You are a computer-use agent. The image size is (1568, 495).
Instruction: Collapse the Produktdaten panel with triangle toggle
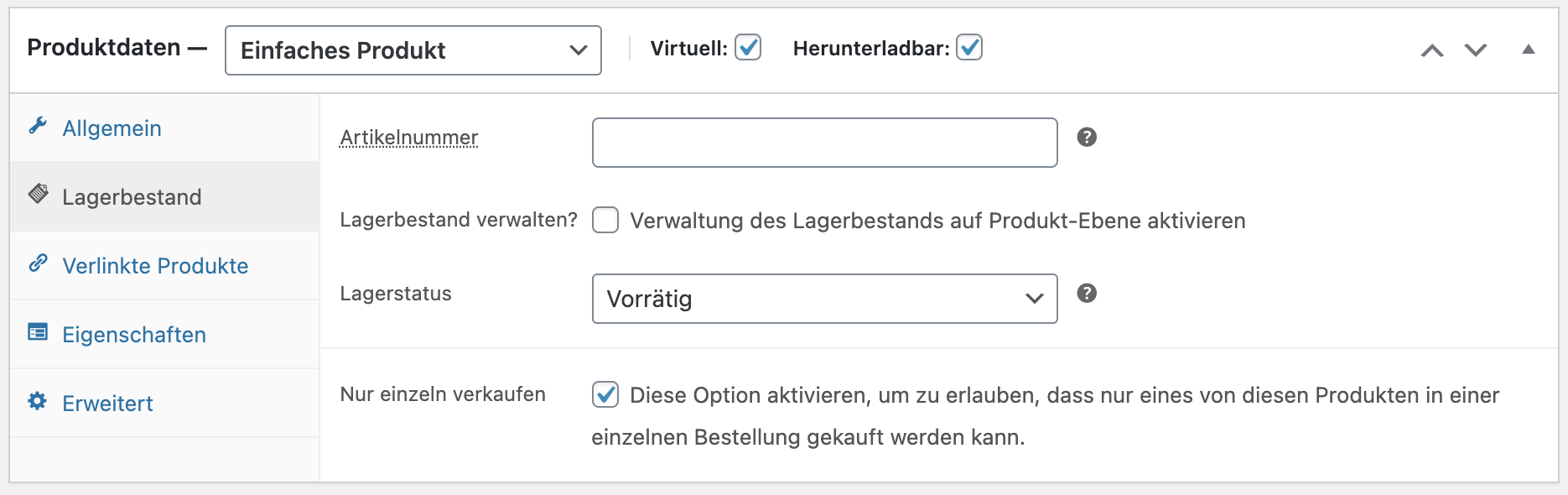(1529, 49)
